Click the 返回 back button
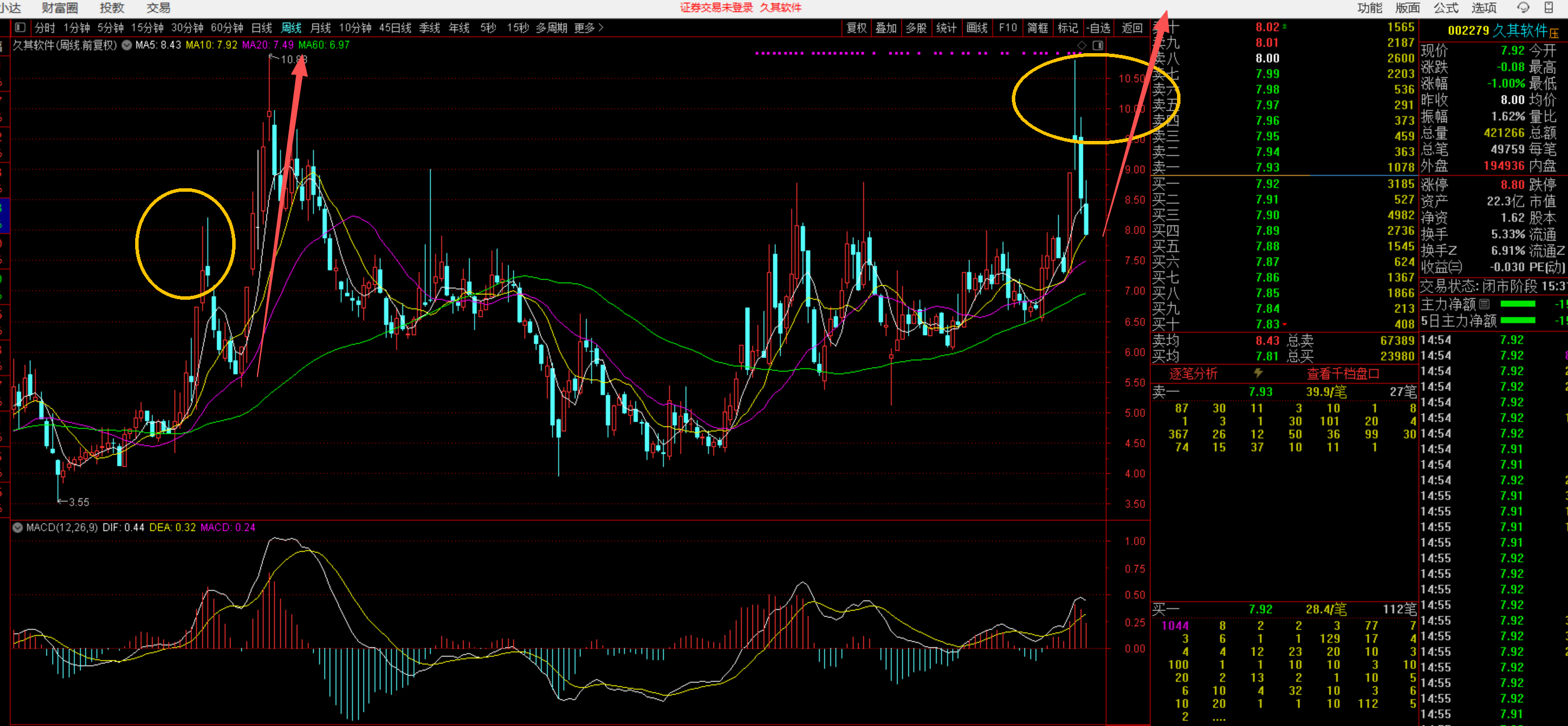This screenshot has height=726, width=1568. click(1131, 28)
